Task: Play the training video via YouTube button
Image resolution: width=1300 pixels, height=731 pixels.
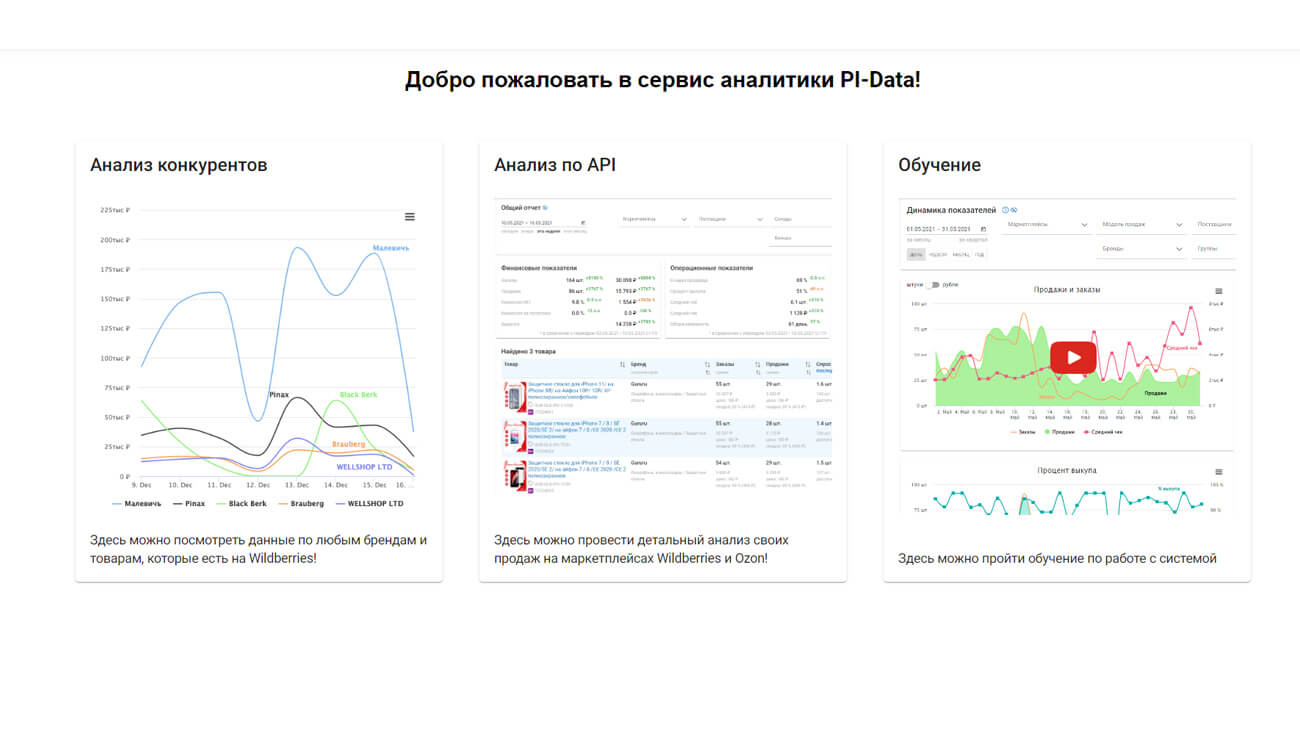Action: point(1072,357)
